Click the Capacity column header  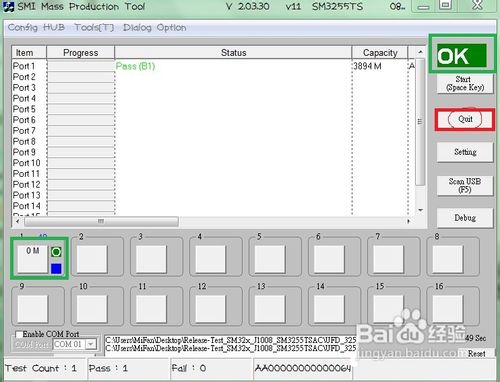[380, 53]
